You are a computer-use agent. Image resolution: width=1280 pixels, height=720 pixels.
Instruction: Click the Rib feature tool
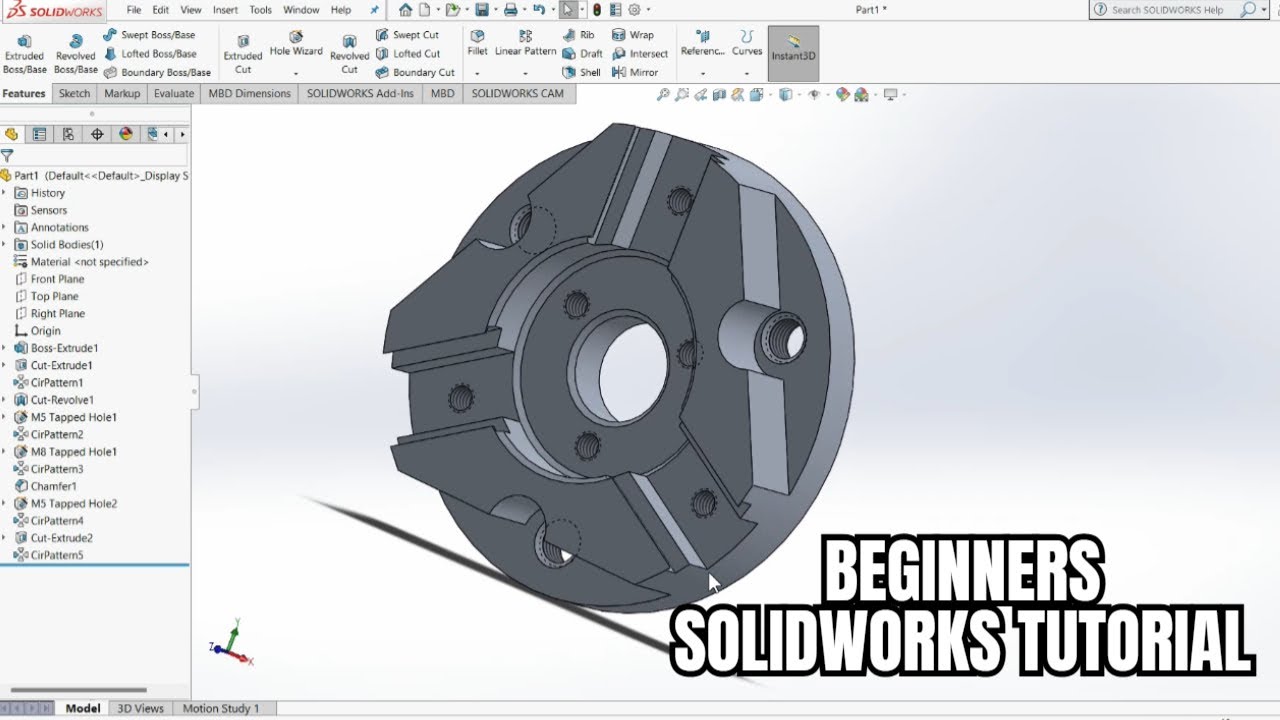(578, 35)
